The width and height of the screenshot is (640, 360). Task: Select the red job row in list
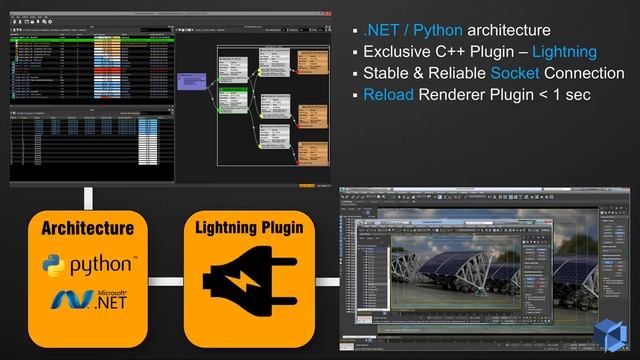(x=92, y=70)
